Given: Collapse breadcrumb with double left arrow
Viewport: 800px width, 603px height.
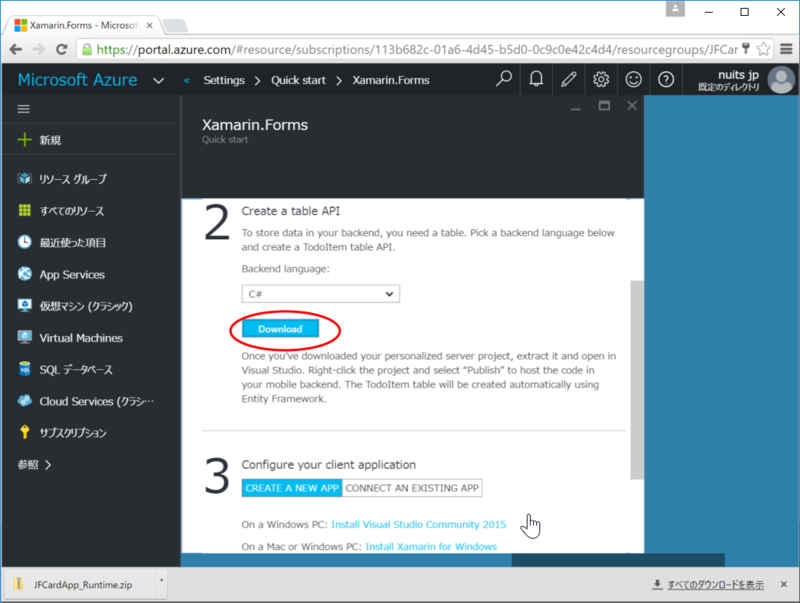Looking at the screenshot, I should (x=187, y=80).
